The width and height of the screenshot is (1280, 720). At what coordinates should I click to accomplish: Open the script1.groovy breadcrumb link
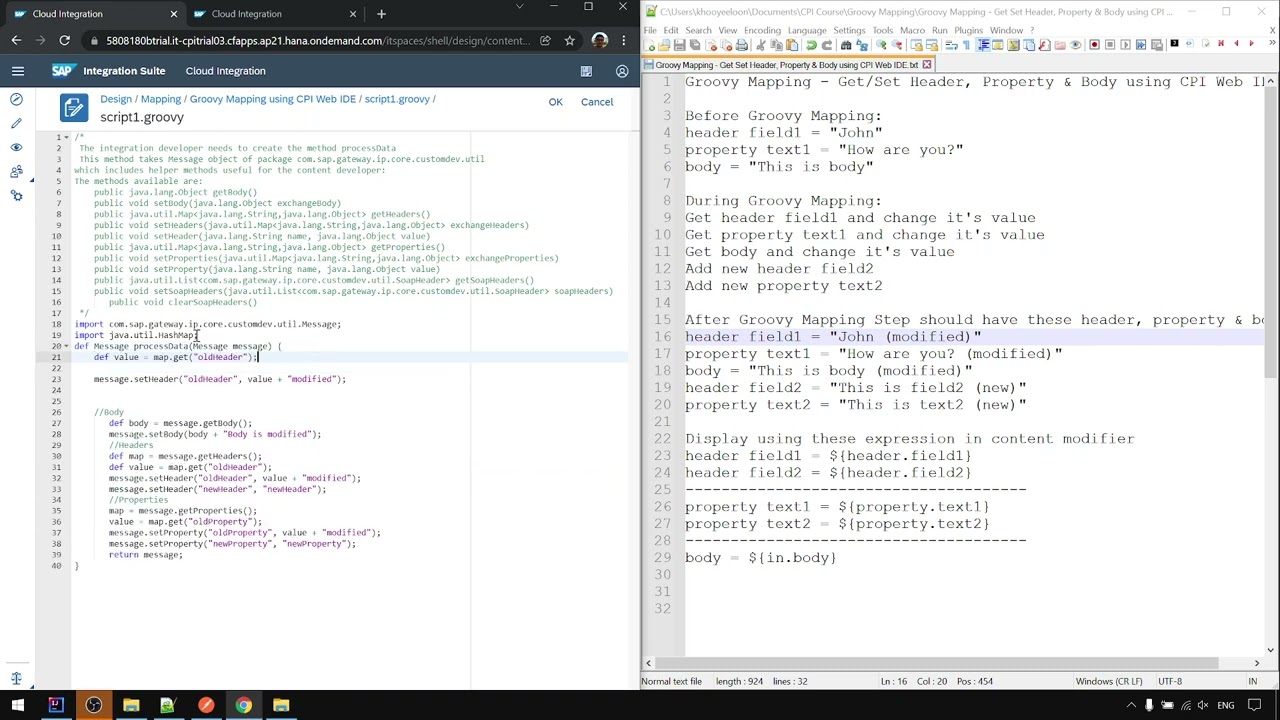397,99
